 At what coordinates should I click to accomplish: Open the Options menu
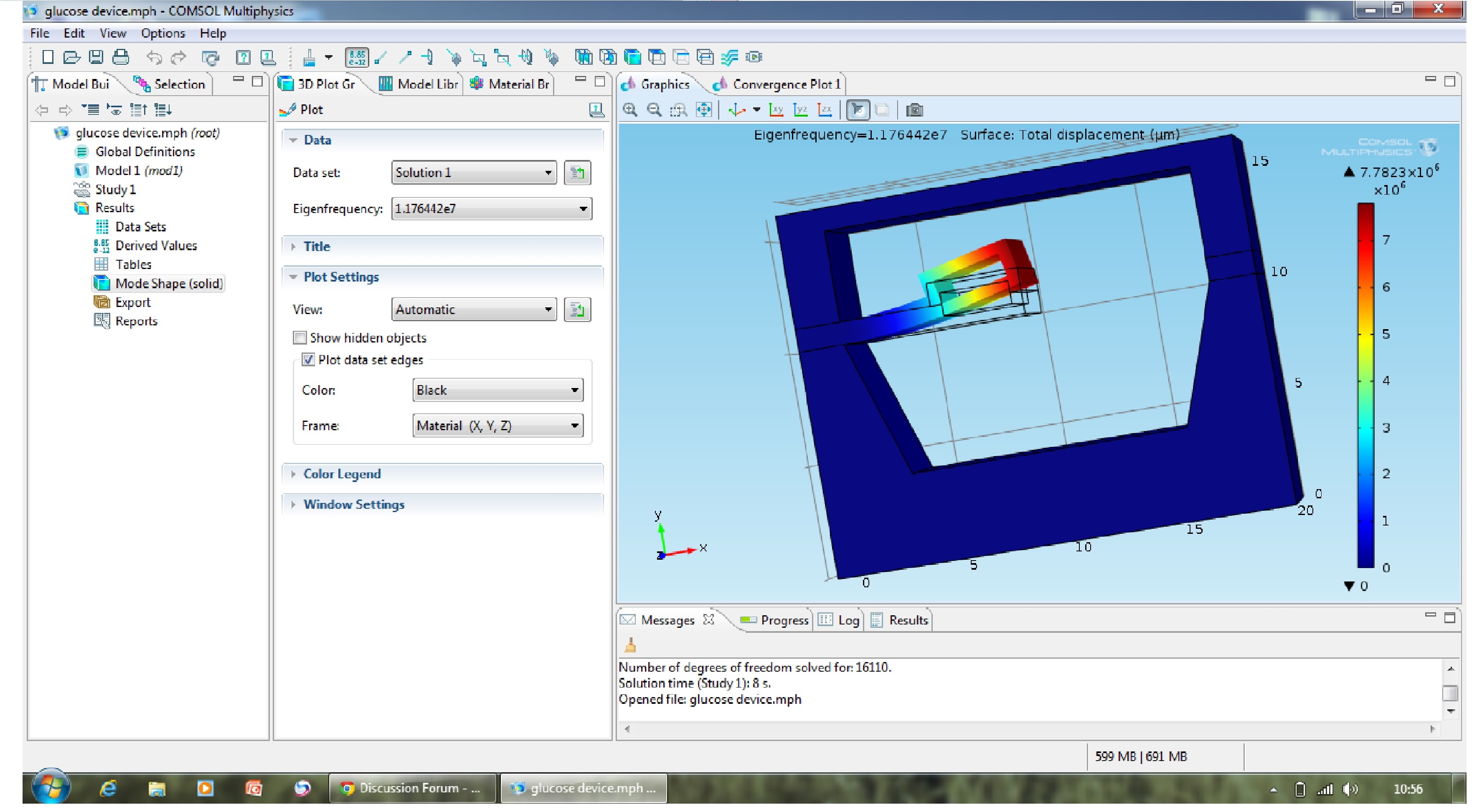pos(163,33)
